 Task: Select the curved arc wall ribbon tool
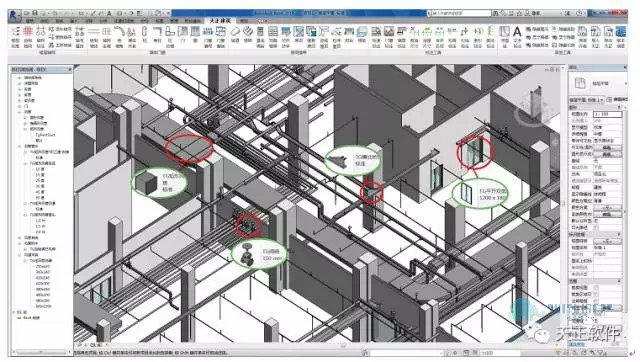[x=119, y=31]
